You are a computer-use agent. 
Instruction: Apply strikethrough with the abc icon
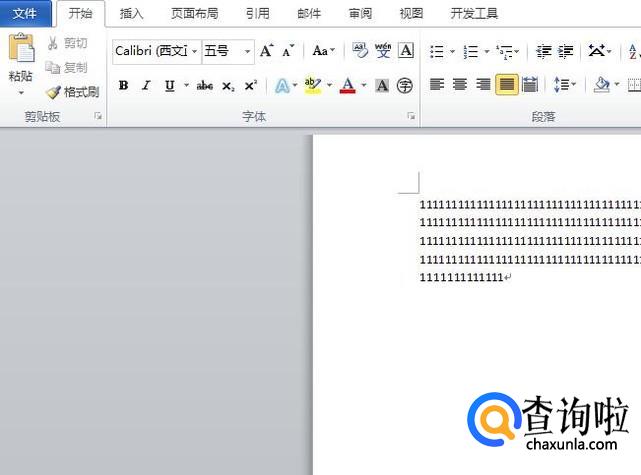(205, 86)
